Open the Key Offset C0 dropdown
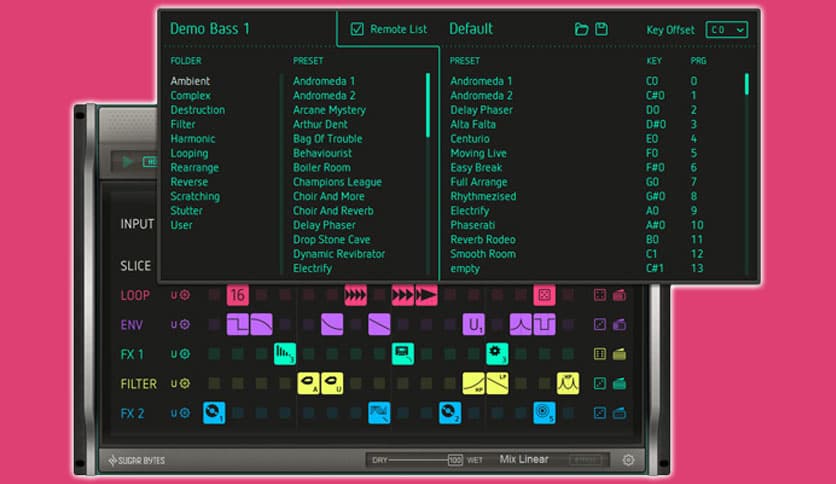Screen dimensions: 836x484 click(x=727, y=30)
